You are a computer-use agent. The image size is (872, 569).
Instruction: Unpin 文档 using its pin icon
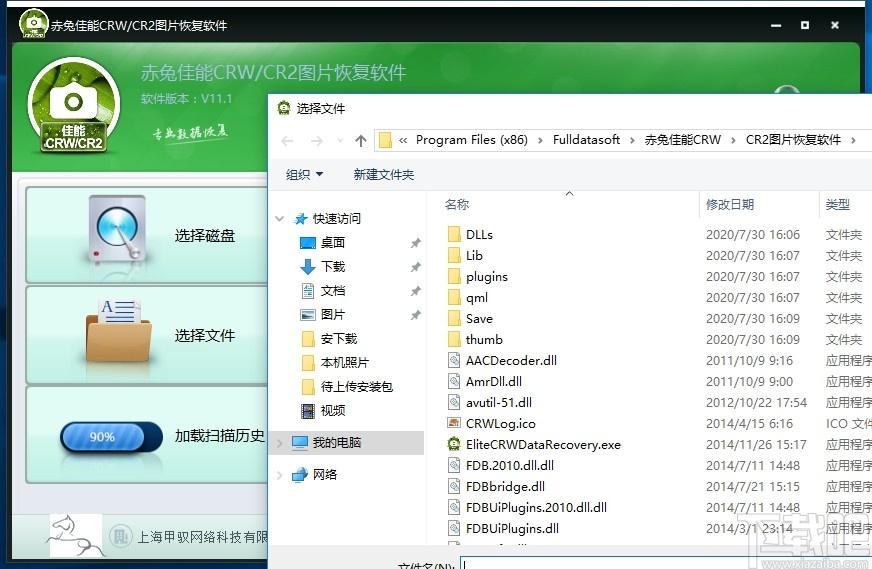(415, 291)
